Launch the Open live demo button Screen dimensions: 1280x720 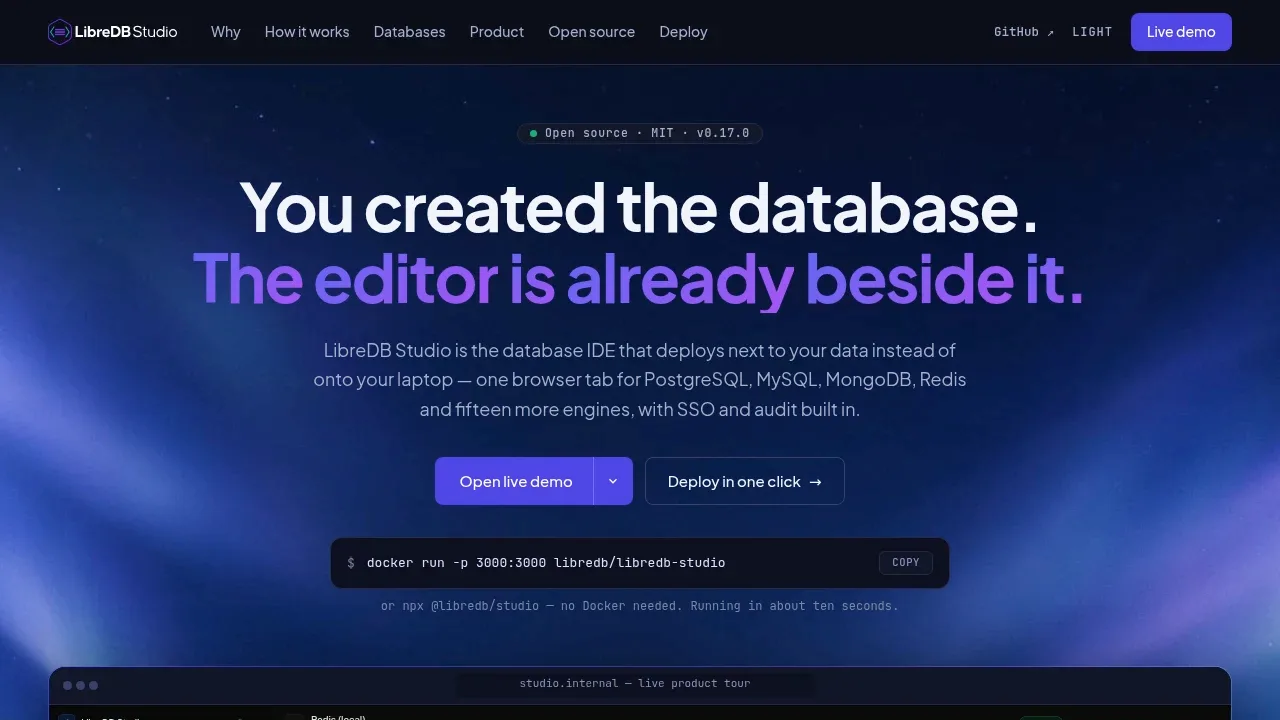coord(515,481)
